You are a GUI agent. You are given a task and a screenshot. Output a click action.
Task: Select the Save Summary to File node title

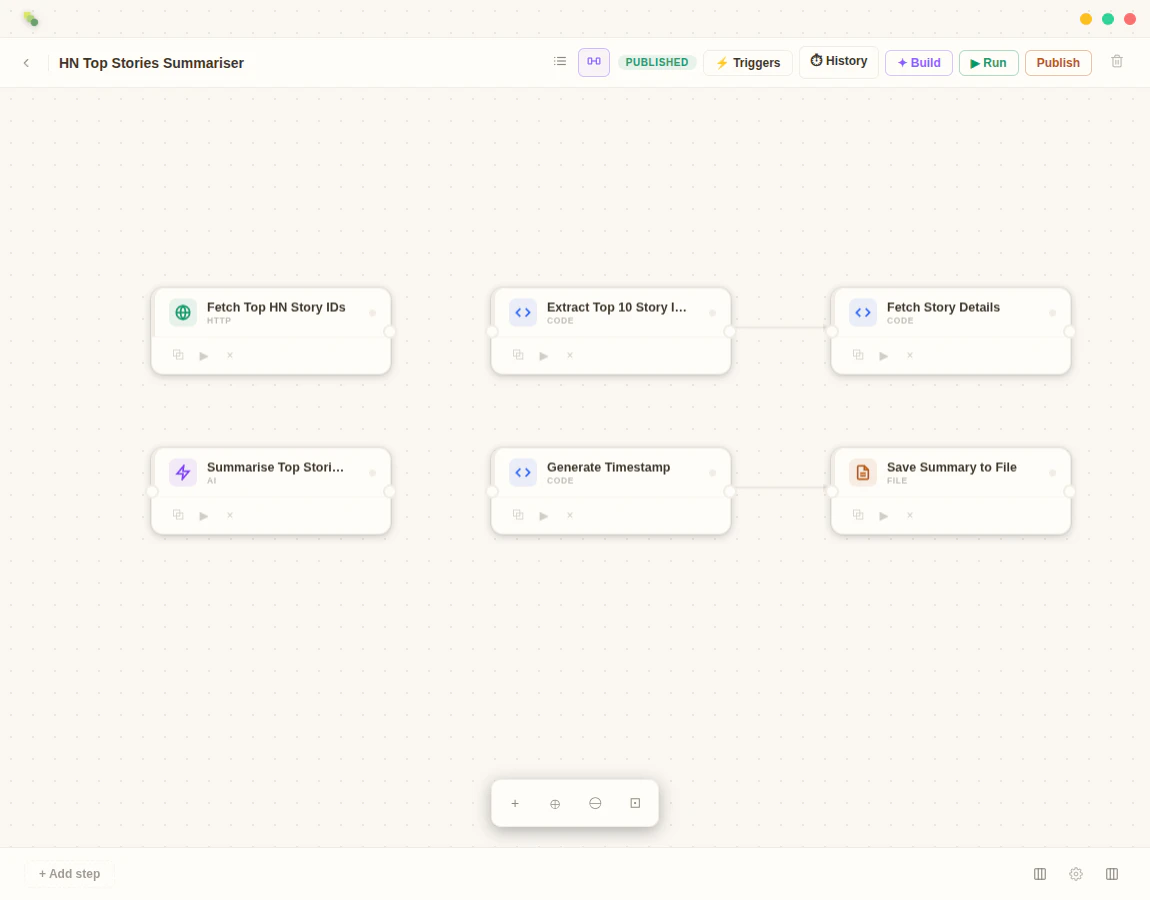point(951,467)
